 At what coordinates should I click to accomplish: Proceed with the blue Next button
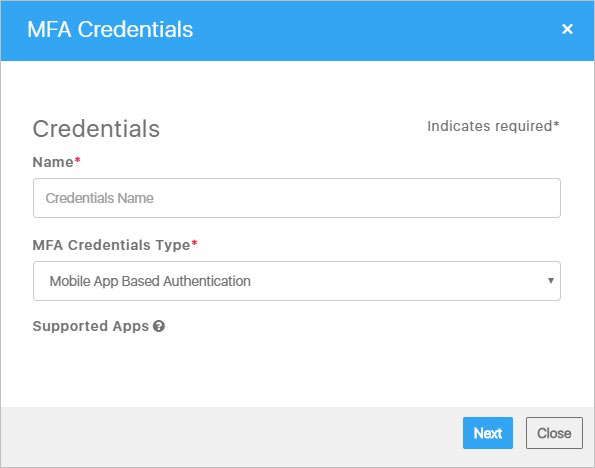click(x=488, y=433)
